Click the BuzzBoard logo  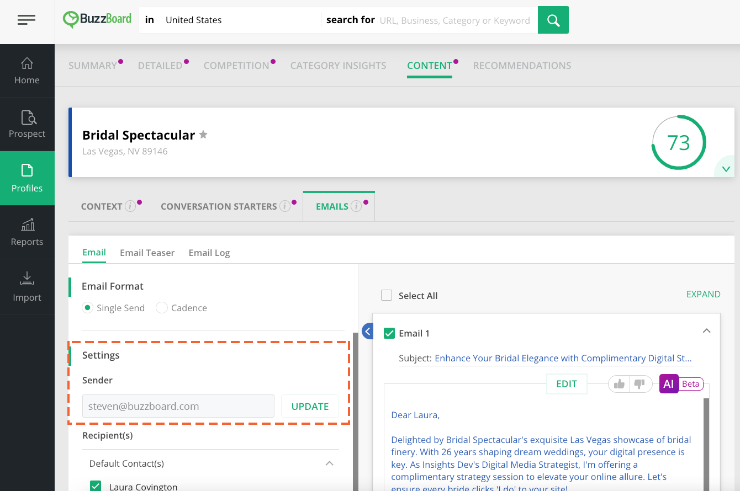coord(97,19)
